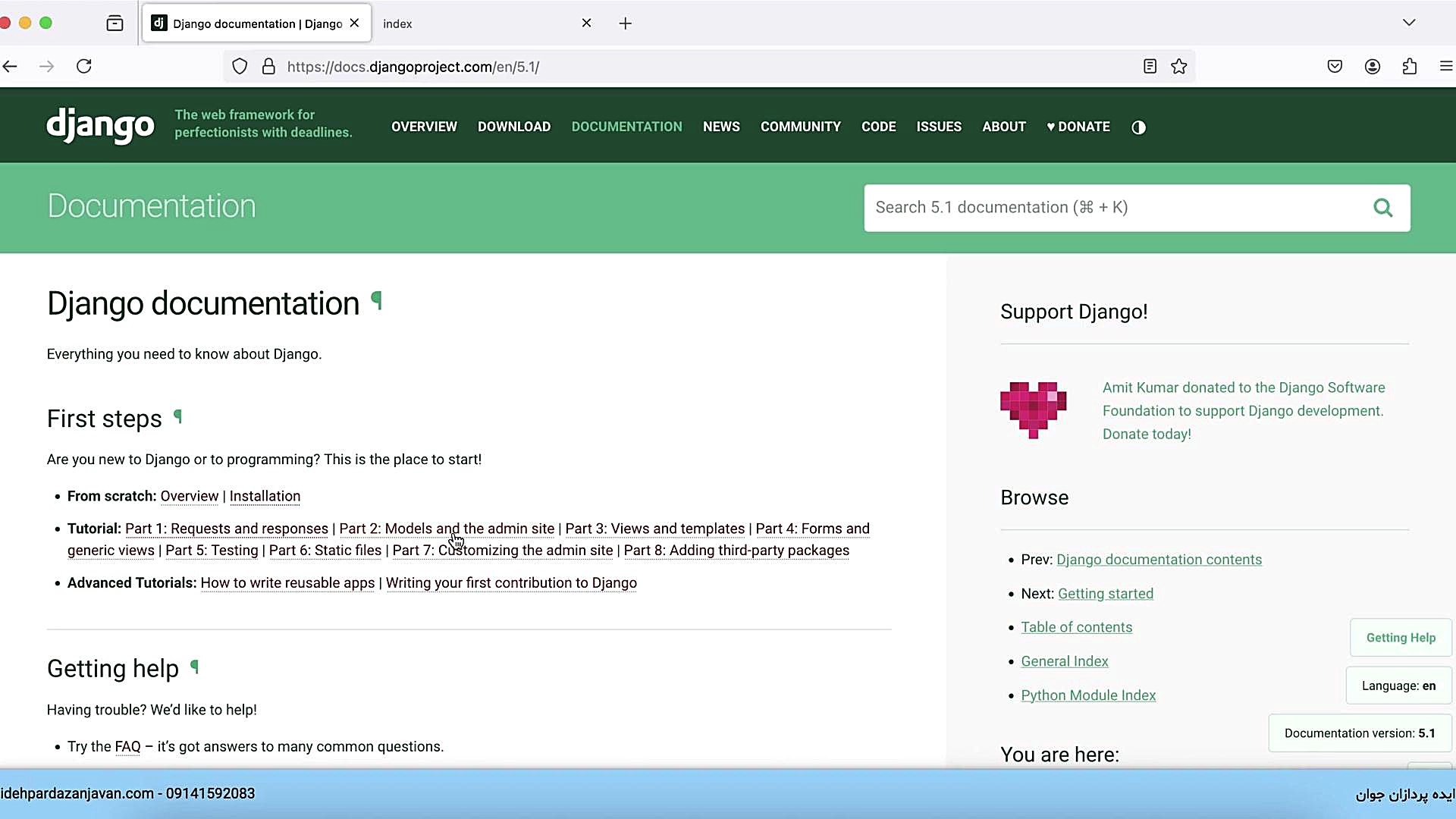Click the paragraph anchor beside First steps
Image resolution: width=1456 pixels, height=819 pixels.
click(x=177, y=416)
